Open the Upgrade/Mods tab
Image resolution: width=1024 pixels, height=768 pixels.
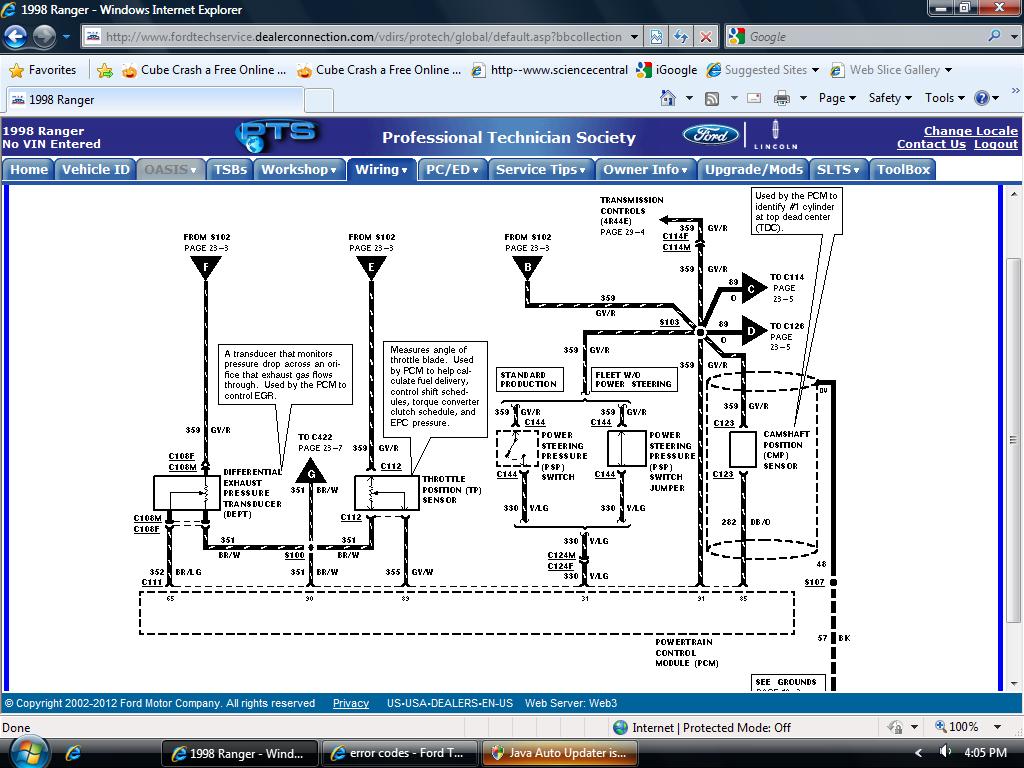[754, 169]
